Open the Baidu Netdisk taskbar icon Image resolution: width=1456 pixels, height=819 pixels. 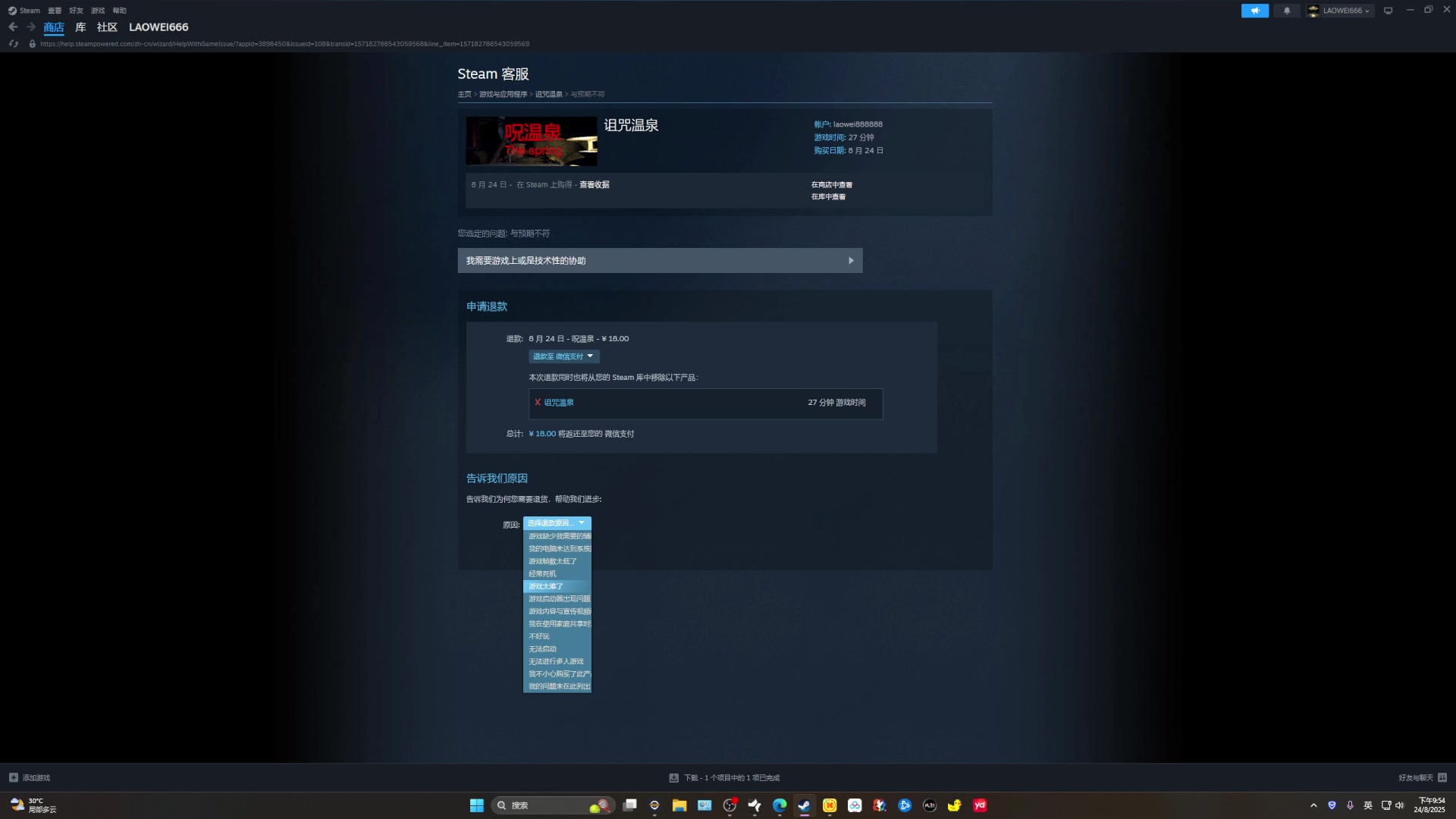(855, 805)
